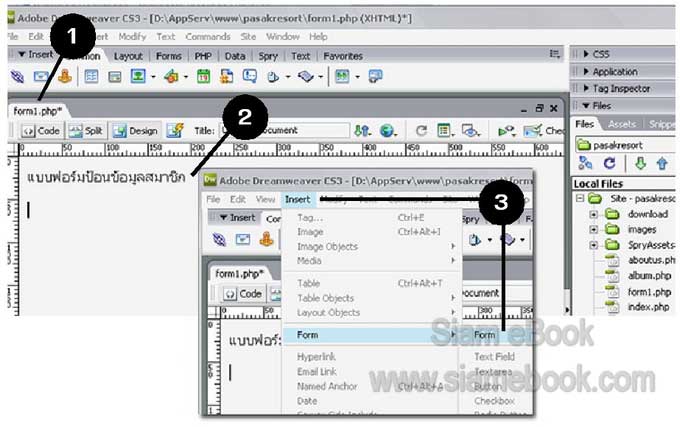
Task: Click the Comment icon in Insert bar
Action: click(250, 77)
